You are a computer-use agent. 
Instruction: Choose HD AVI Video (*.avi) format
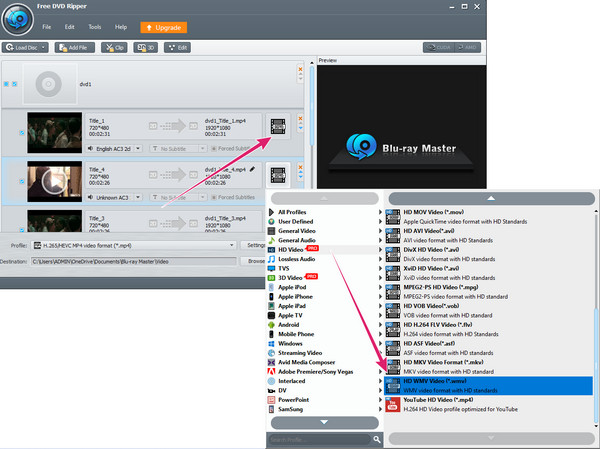(489, 235)
